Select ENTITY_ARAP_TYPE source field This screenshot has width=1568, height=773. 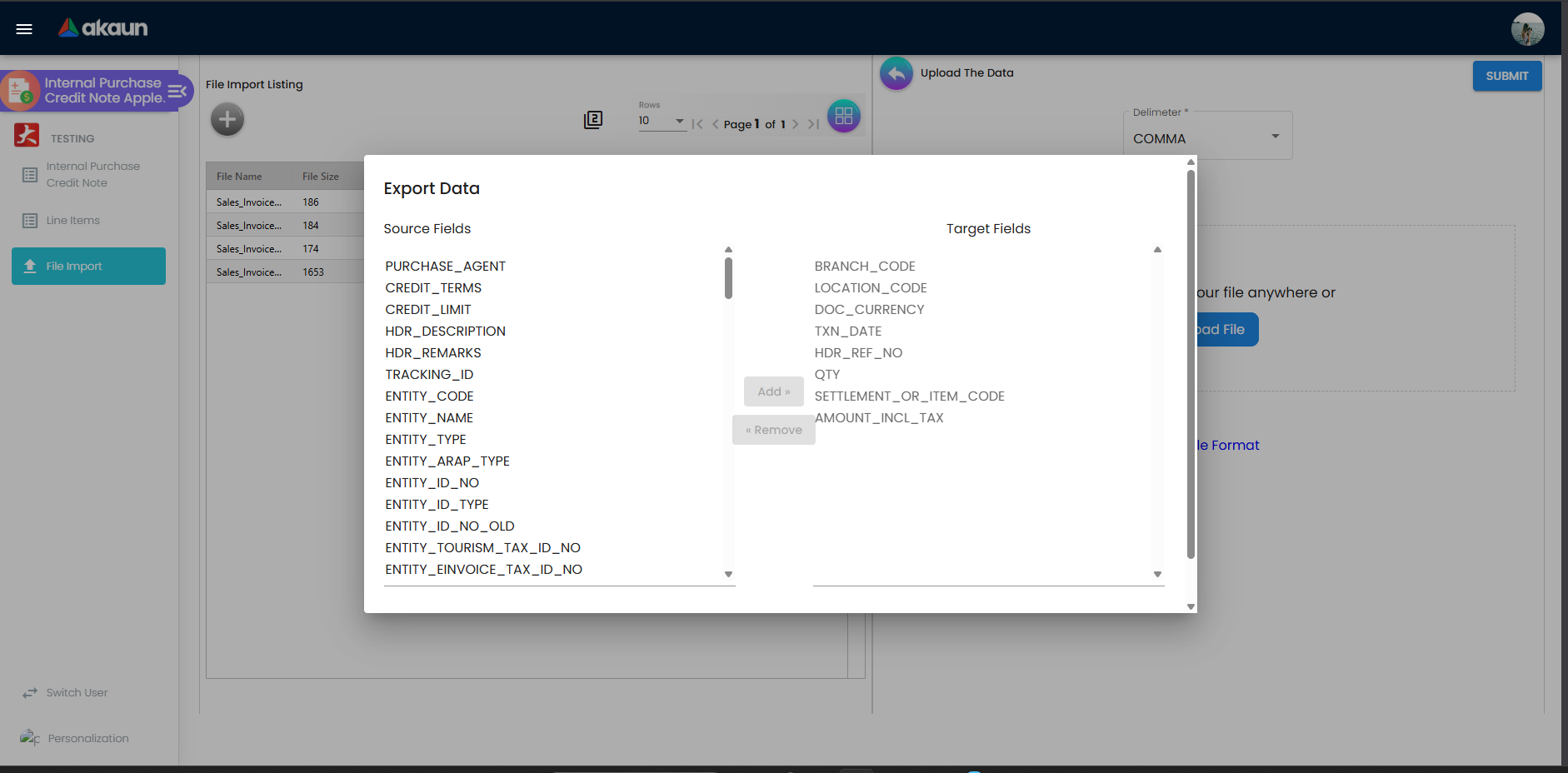click(x=553, y=461)
